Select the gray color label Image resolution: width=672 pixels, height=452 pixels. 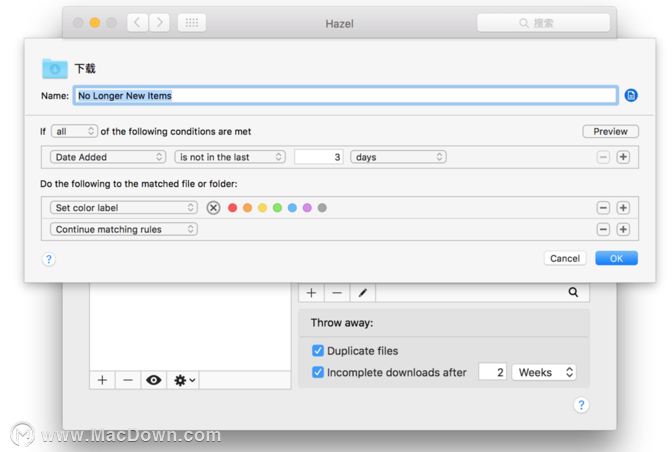coord(322,208)
